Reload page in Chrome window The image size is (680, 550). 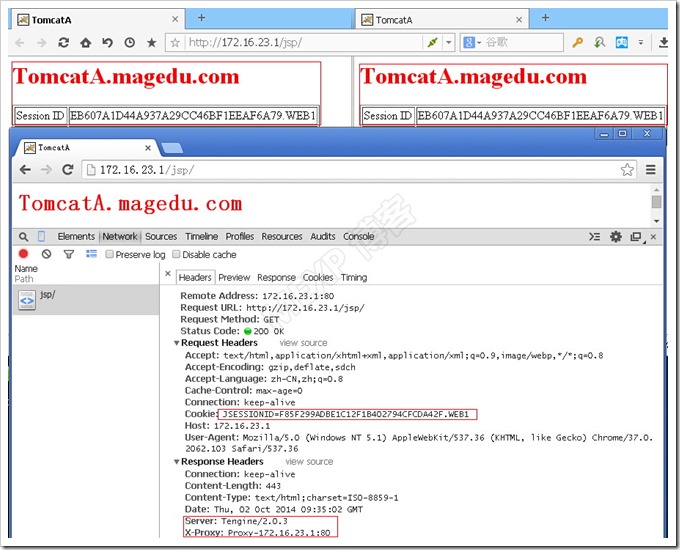(68, 170)
